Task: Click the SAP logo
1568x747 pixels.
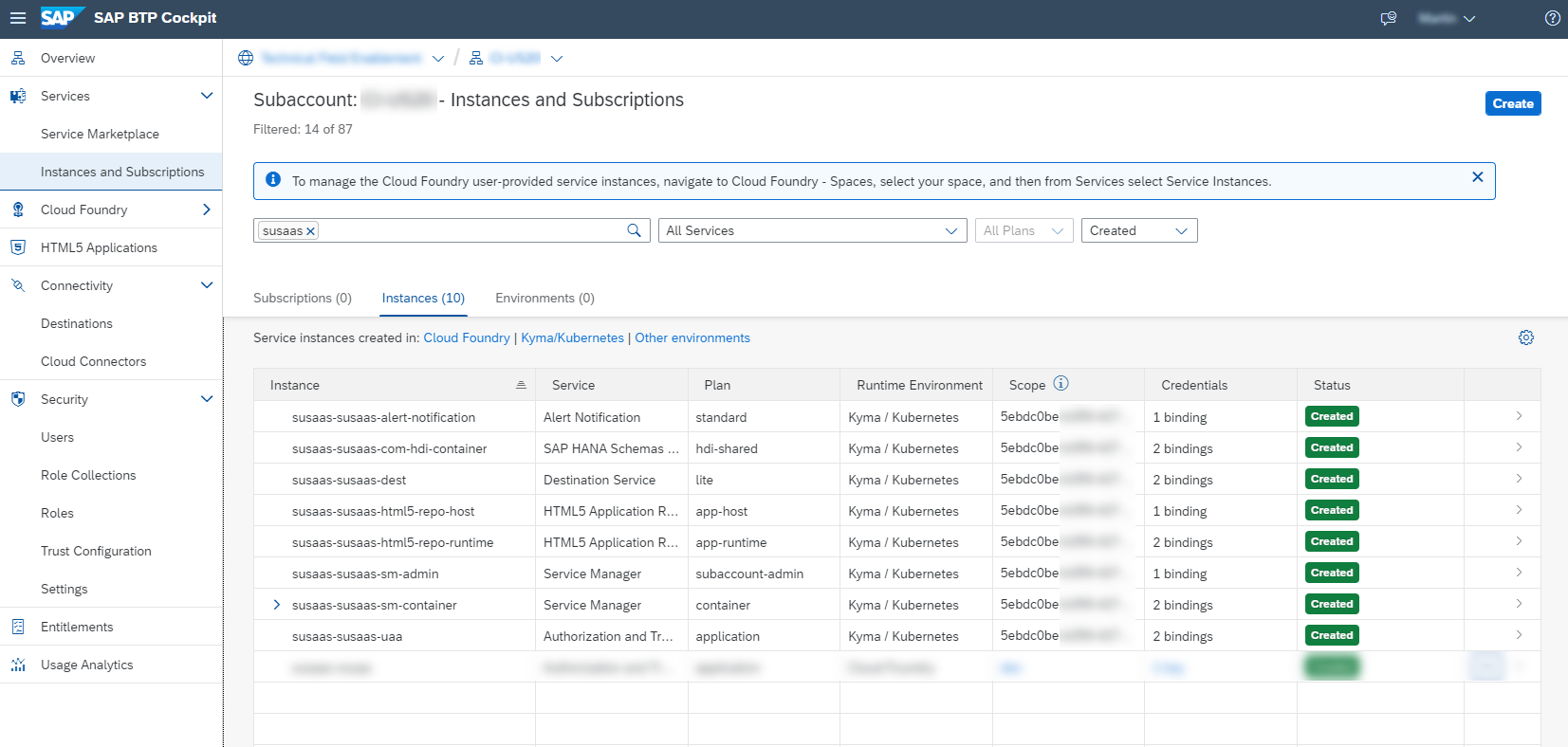Action: [x=61, y=18]
